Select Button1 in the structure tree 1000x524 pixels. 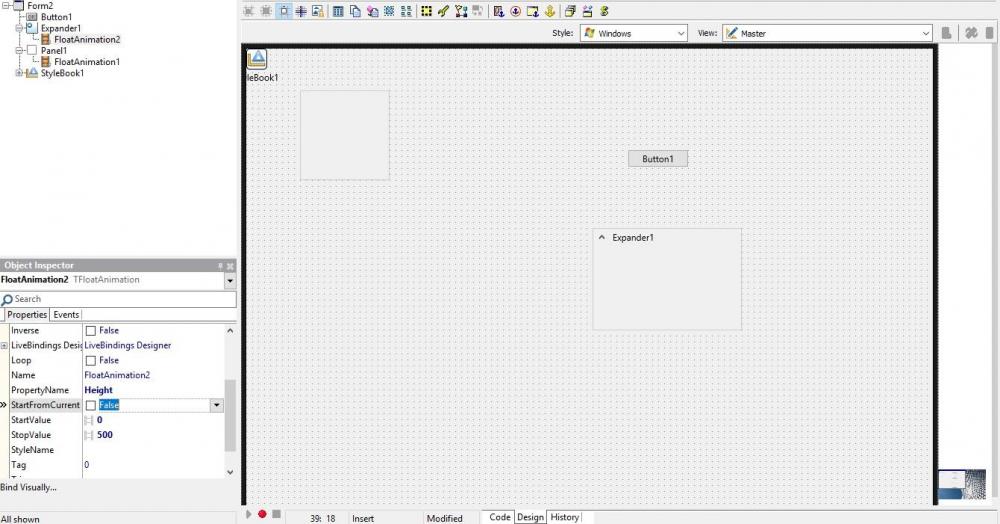tap(56, 17)
